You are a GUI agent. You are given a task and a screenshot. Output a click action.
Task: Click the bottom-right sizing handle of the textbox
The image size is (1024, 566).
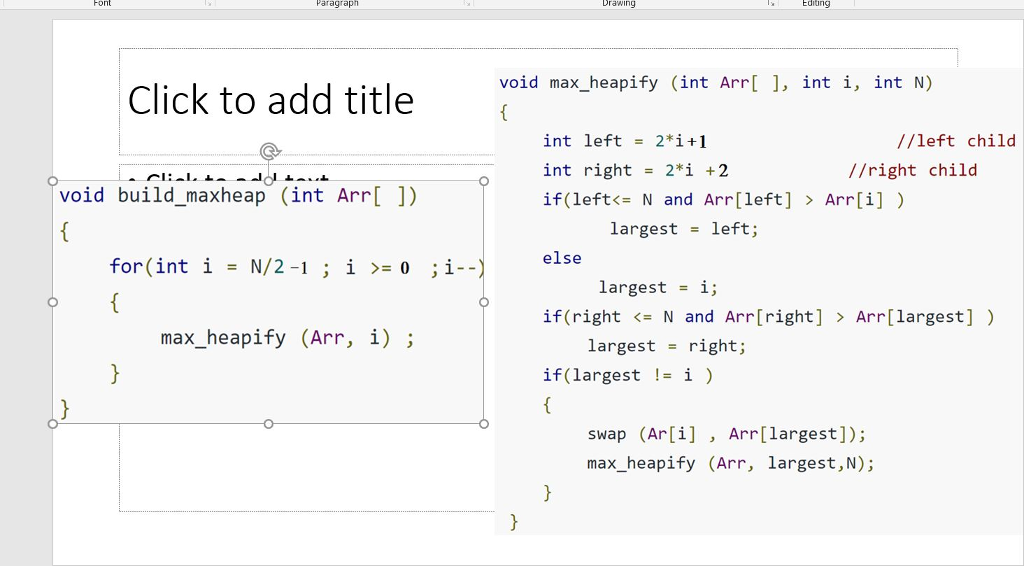point(484,424)
